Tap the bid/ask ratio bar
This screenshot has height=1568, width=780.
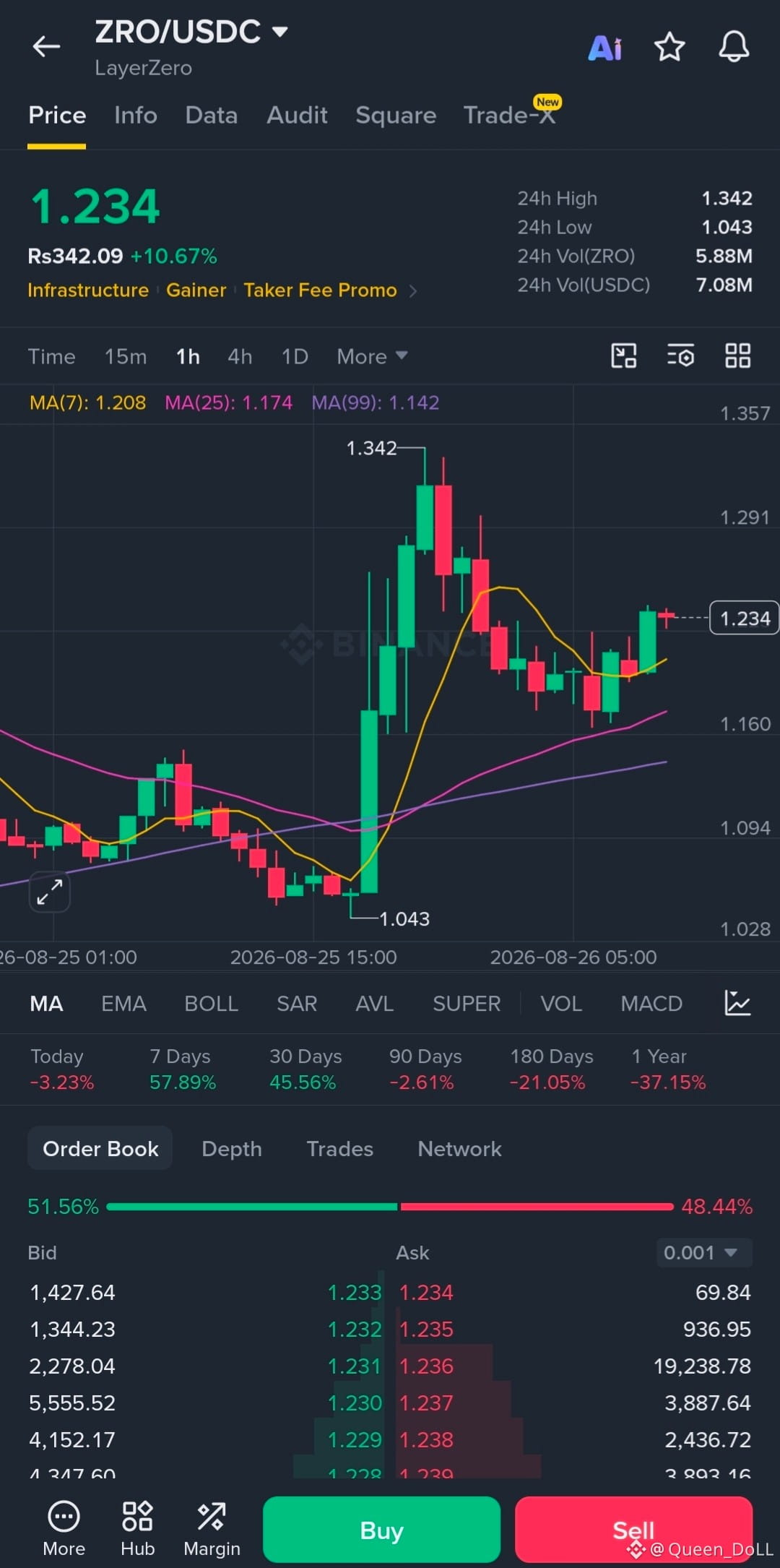[x=390, y=1207]
